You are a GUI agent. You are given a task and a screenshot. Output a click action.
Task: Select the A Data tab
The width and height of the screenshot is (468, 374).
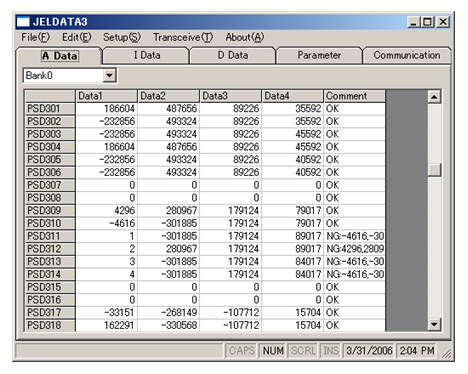point(59,56)
